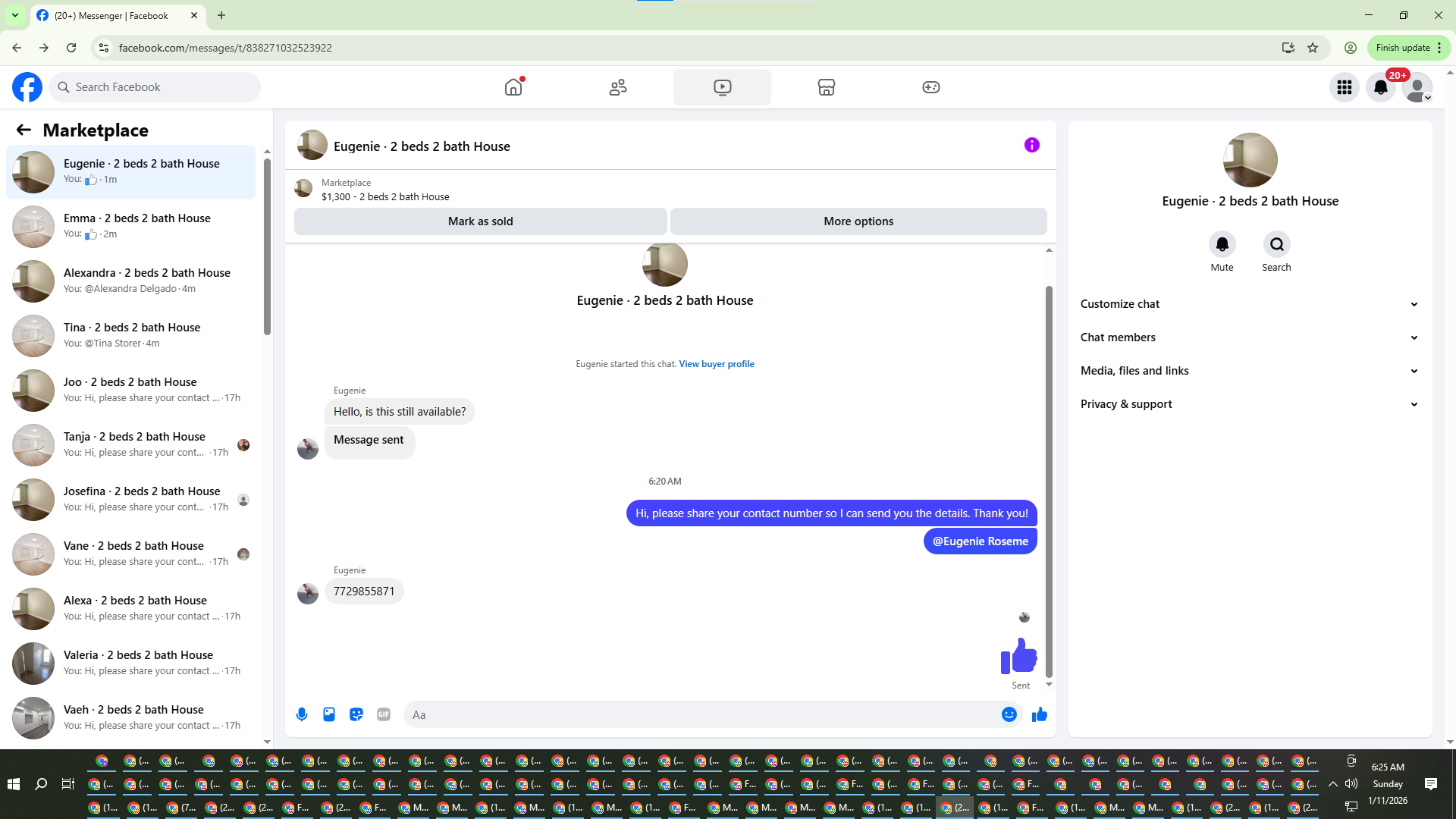Attach a photo with the image icon

point(329,714)
